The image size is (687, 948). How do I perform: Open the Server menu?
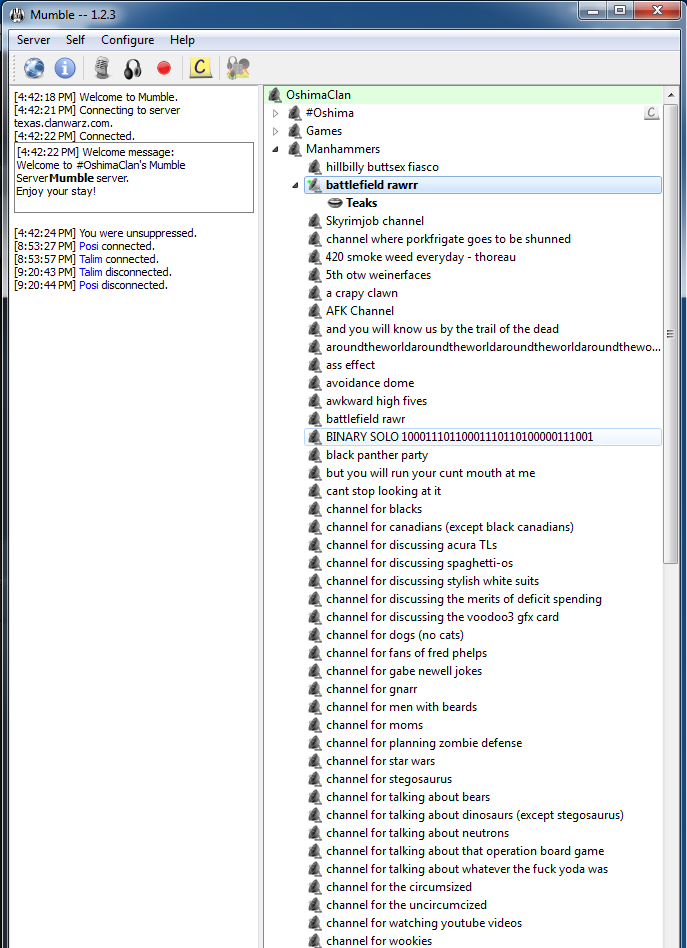[x=33, y=40]
